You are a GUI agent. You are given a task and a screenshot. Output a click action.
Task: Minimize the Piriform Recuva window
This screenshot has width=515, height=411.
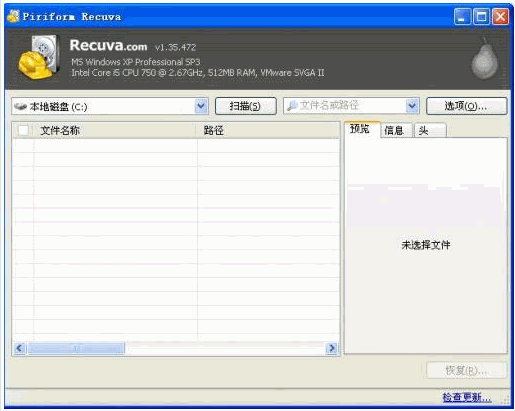(x=462, y=17)
